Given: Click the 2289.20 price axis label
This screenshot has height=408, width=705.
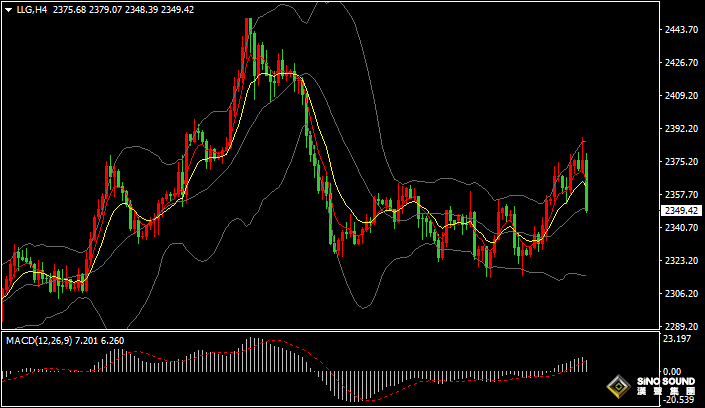Looking at the screenshot, I should pos(681,327).
